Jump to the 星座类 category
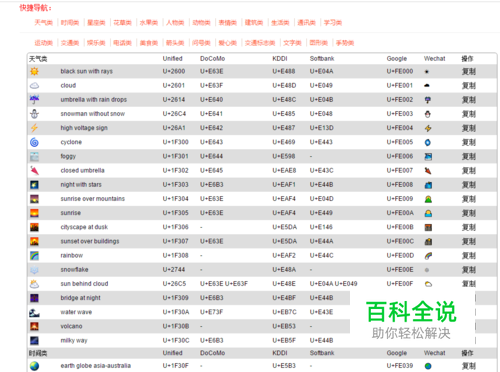 pyautogui.click(x=96, y=23)
